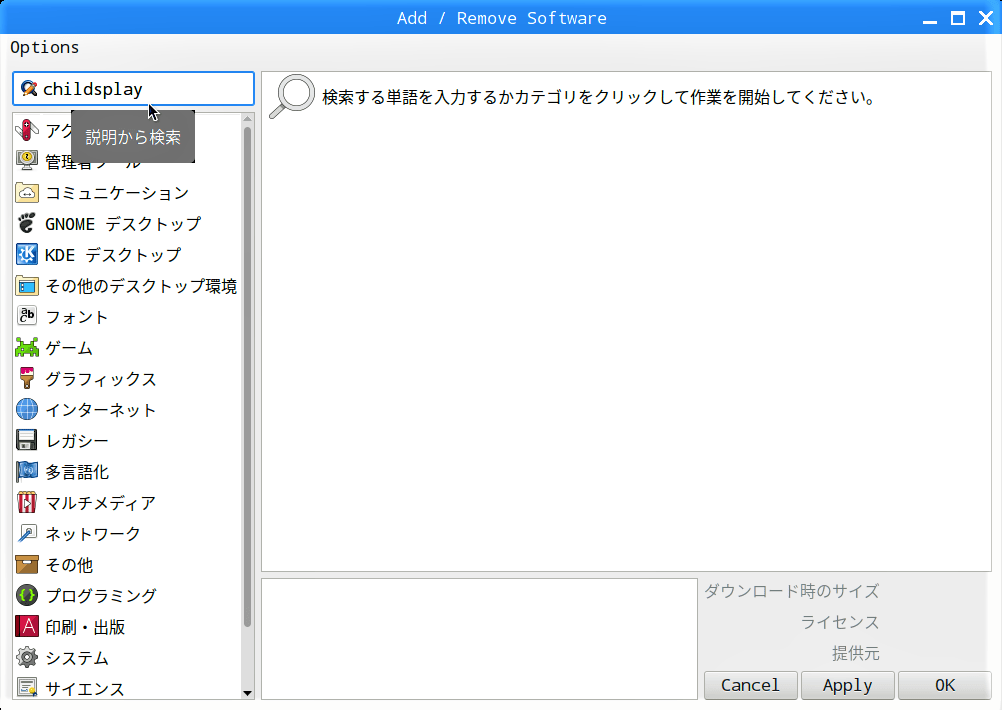Select the 'GNOME デスクトップ' category
1002x710 pixels.
click(x=128, y=224)
